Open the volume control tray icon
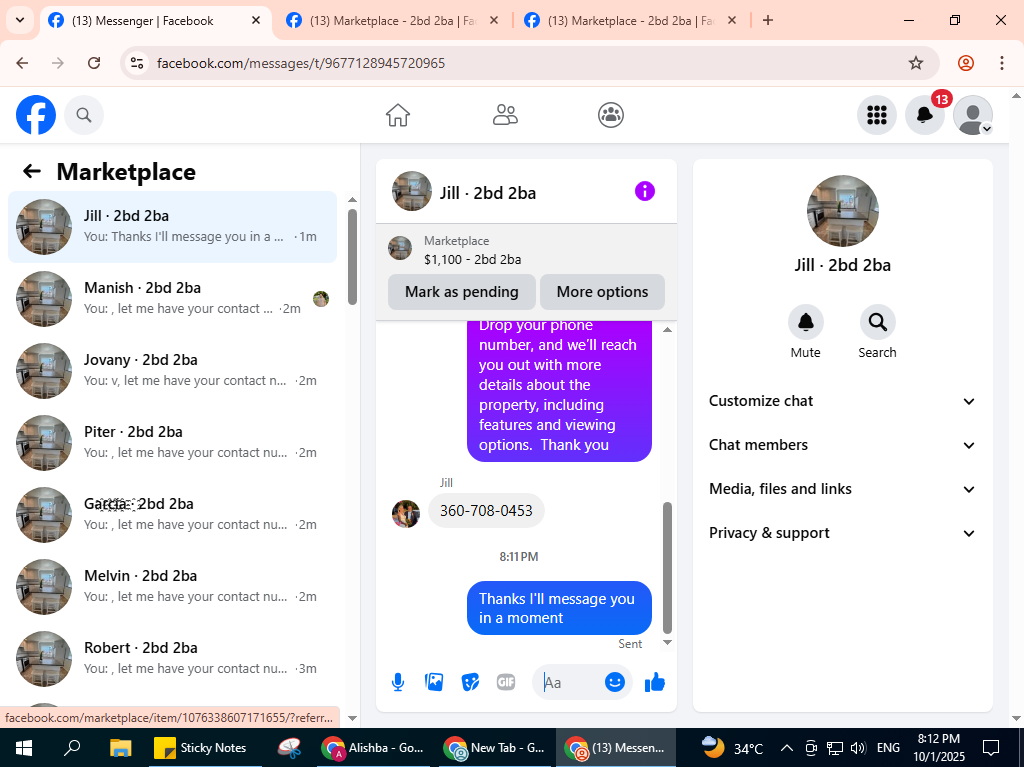The width and height of the screenshot is (1024, 767). click(x=858, y=747)
